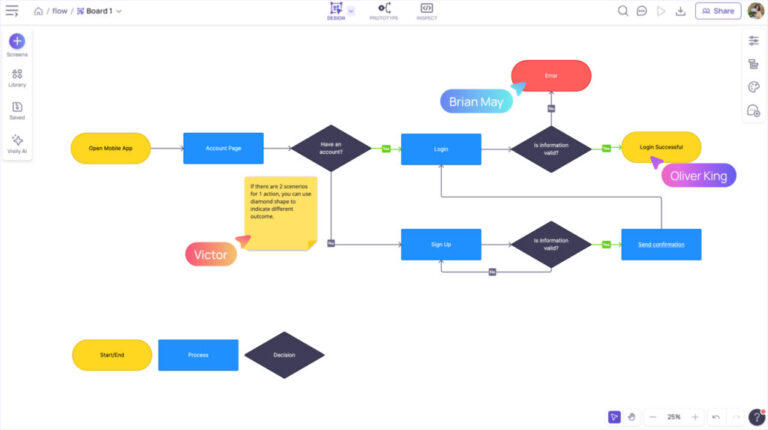Click the Oliver King collaborator label

[698, 176]
